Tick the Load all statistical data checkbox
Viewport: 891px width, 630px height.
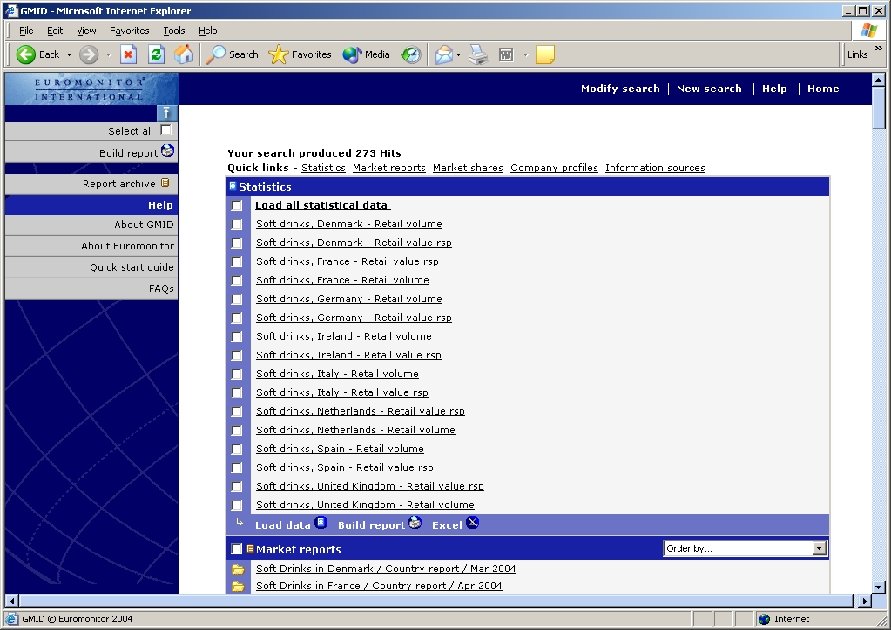tap(237, 206)
